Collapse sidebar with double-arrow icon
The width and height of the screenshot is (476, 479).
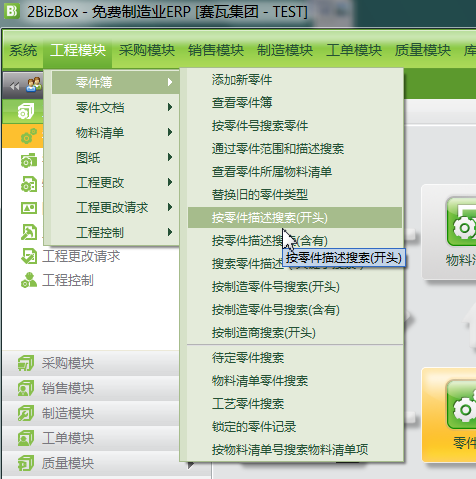(x=14, y=87)
